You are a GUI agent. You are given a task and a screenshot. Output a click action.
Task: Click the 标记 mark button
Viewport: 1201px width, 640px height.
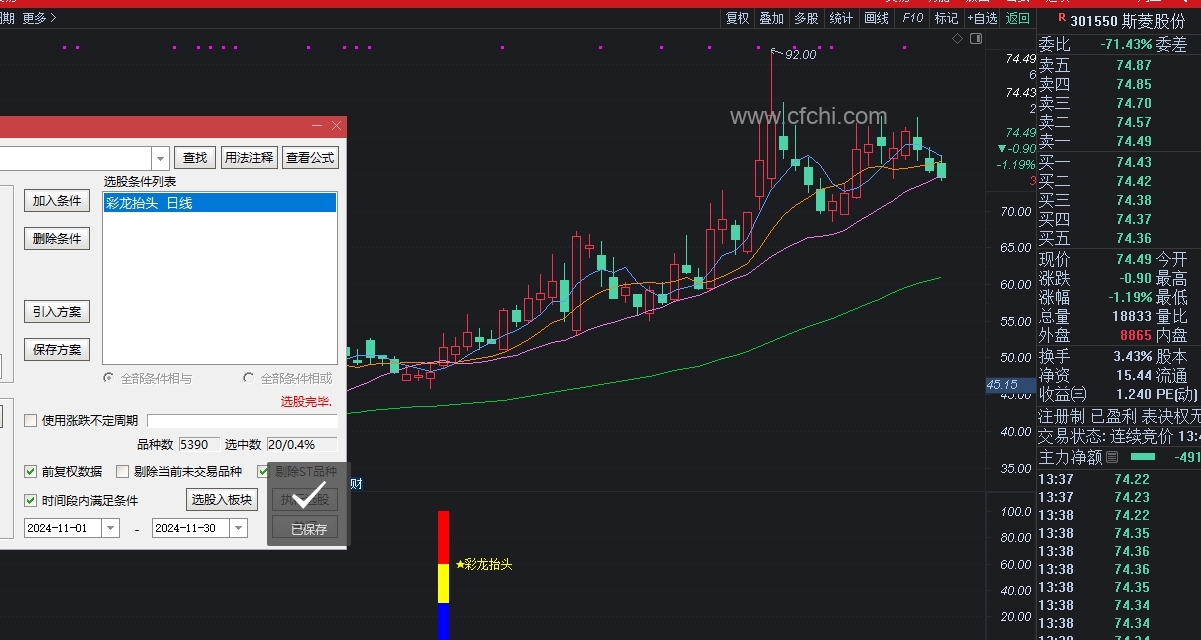tap(946, 18)
